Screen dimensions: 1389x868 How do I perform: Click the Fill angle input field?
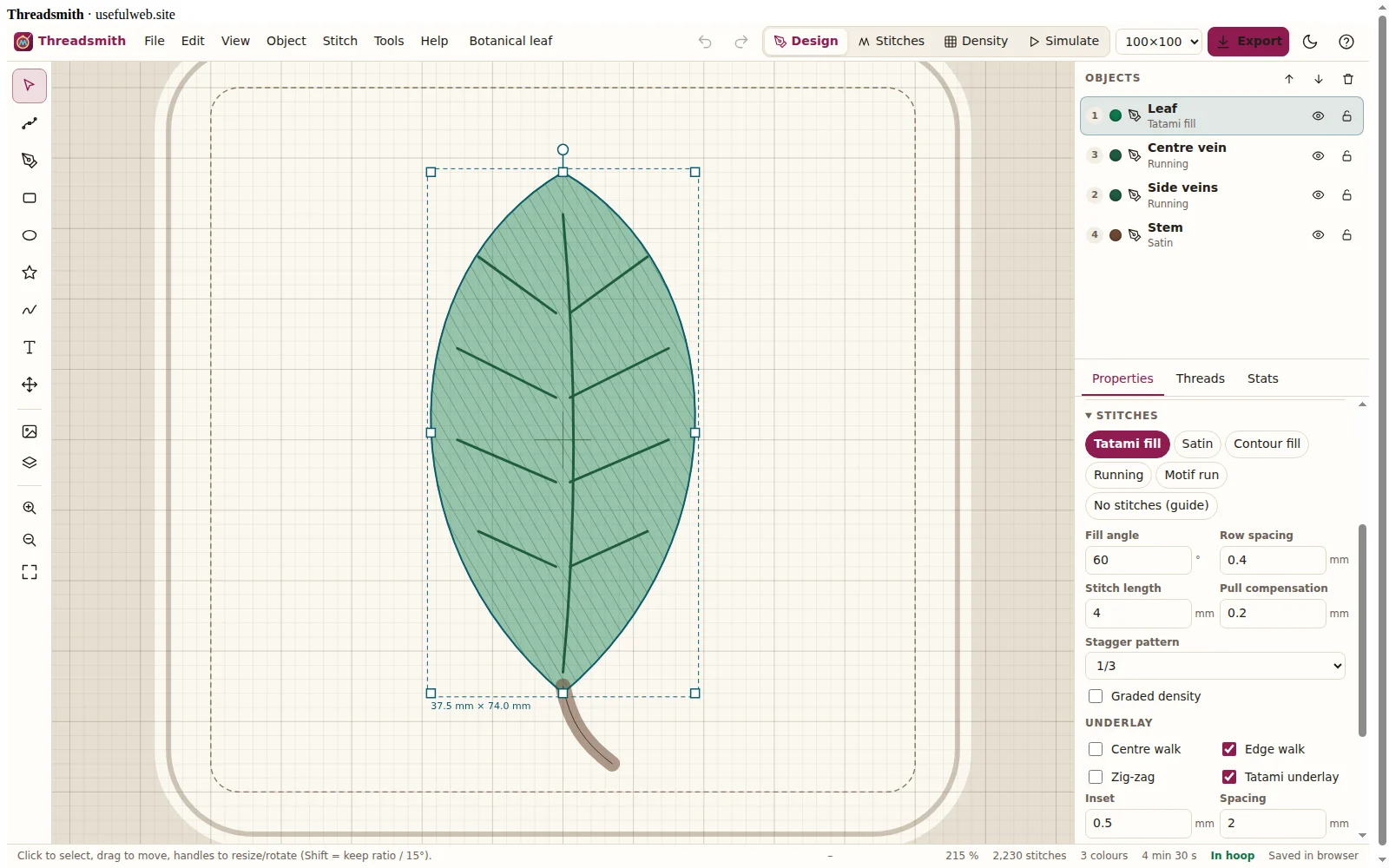point(1138,560)
